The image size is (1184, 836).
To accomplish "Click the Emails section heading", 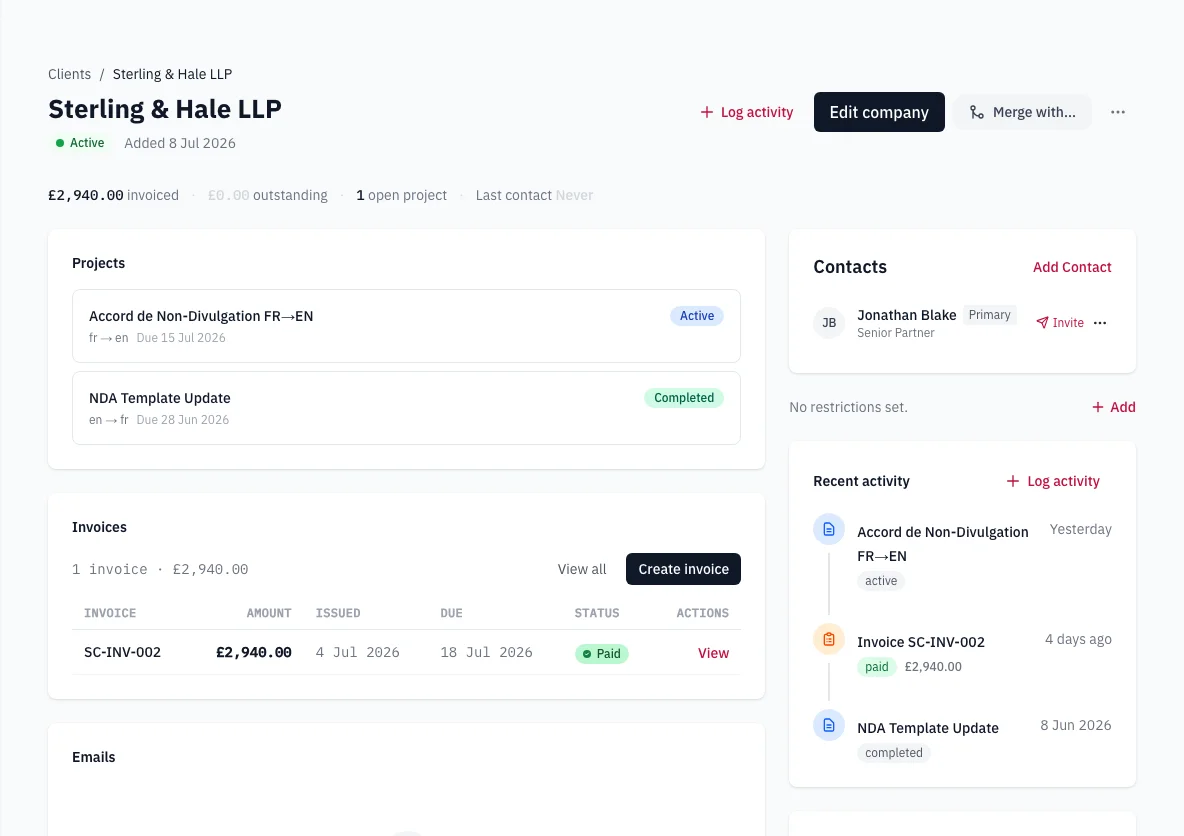I will click(94, 757).
